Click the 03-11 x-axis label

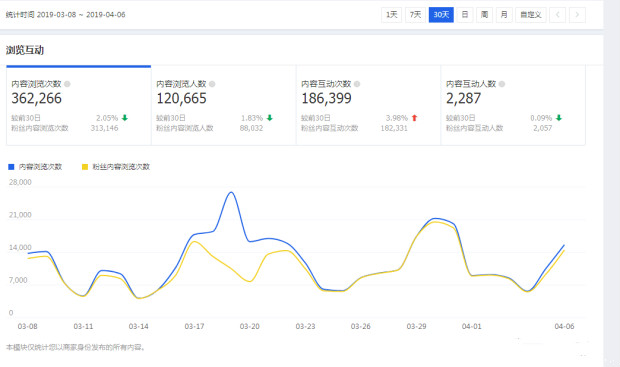[83, 327]
